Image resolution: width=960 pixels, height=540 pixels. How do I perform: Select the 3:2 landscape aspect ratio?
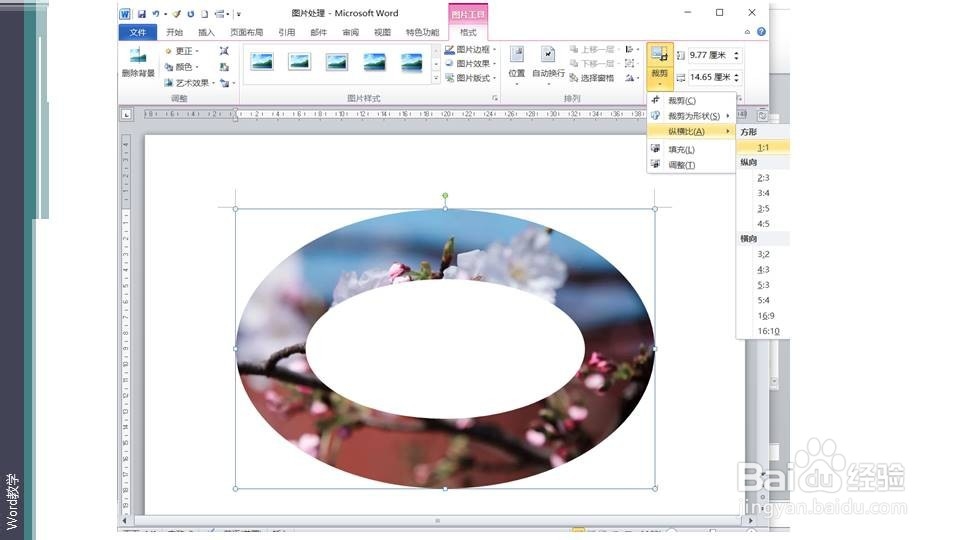point(763,254)
